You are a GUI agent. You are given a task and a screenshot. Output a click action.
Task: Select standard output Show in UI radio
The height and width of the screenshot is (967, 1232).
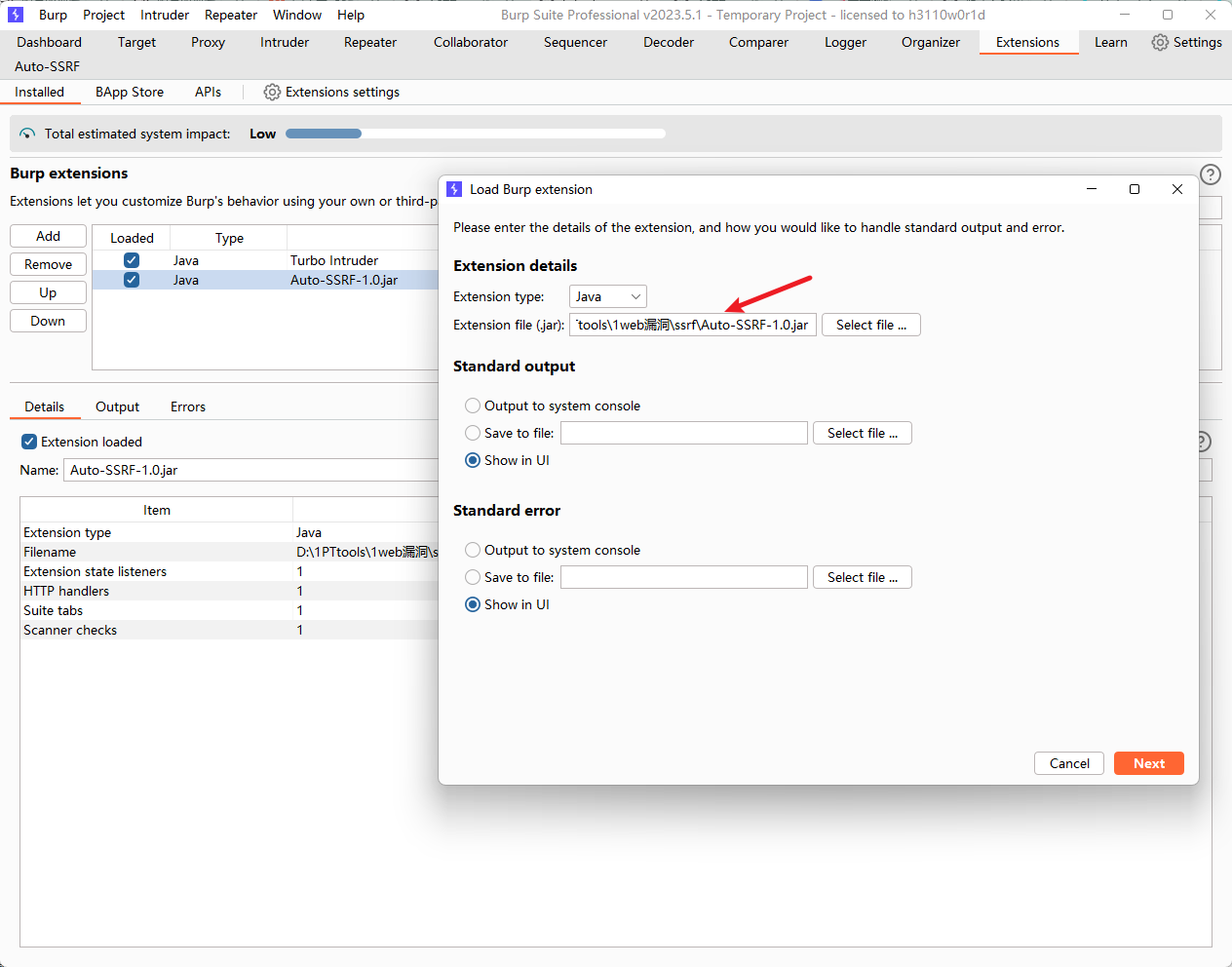473,460
